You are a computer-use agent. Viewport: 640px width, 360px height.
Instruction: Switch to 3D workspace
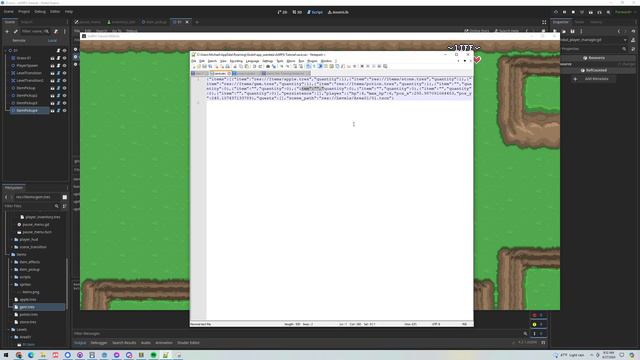click(x=297, y=12)
